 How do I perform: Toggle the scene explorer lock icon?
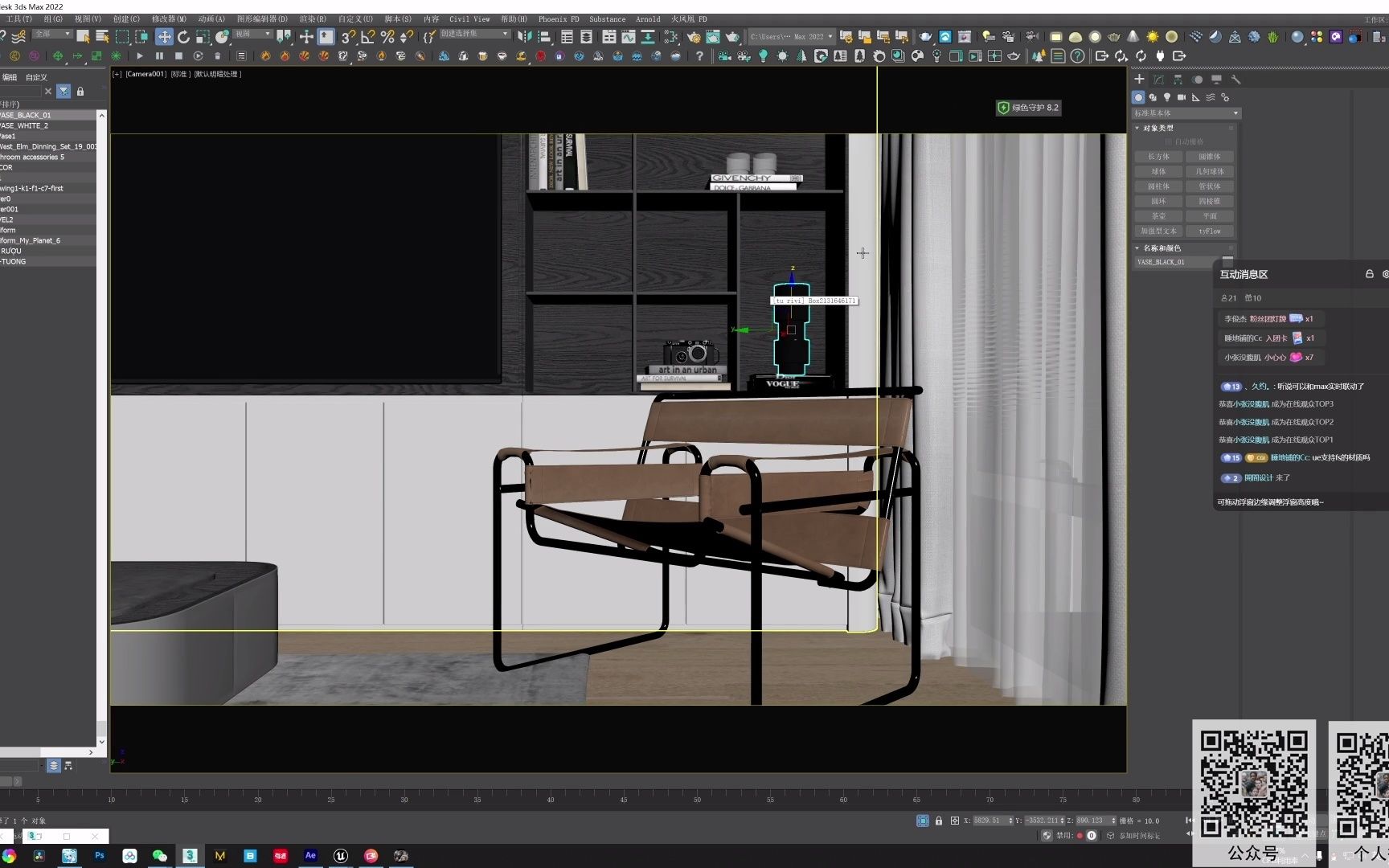click(80, 92)
